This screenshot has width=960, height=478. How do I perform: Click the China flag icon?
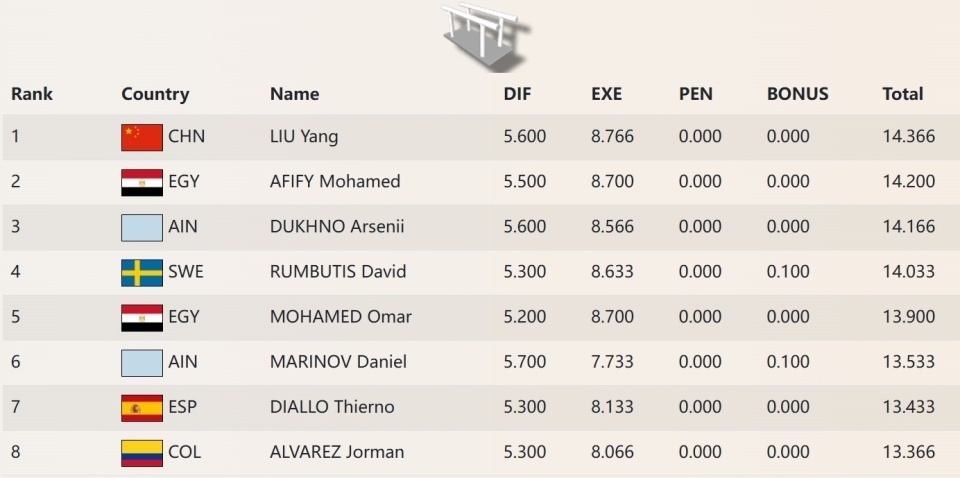(141, 137)
